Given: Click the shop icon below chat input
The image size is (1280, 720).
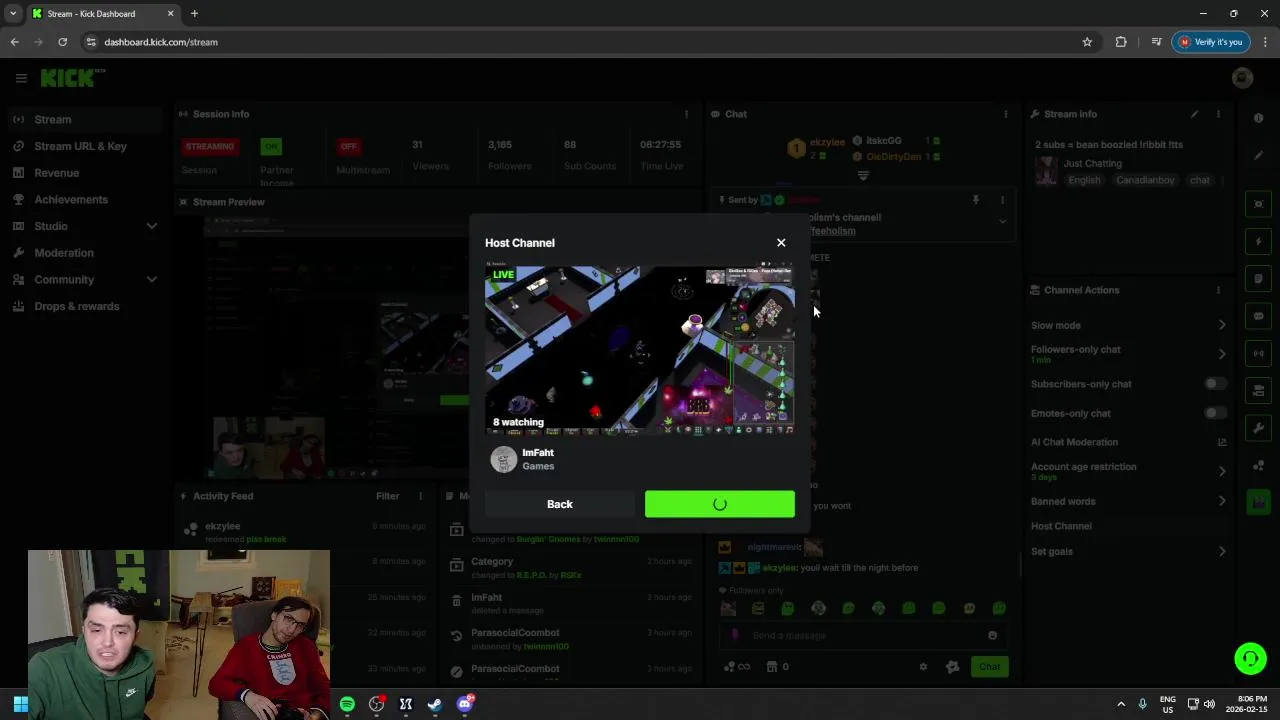Looking at the screenshot, I should [x=772, y=667].
